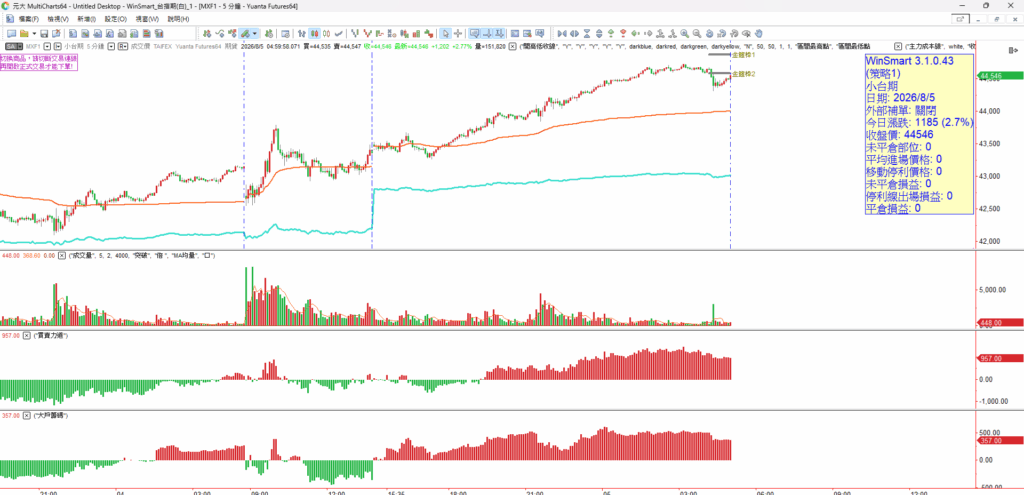
Task: Select the hand pan tool icon
Action: click(x=759, y=33)
